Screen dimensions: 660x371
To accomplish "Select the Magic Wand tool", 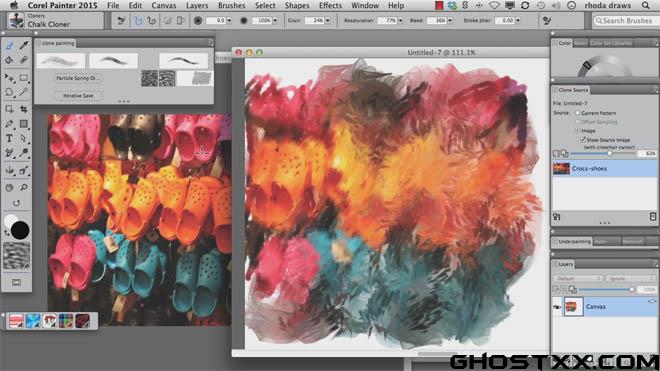I will pos(24,92).
